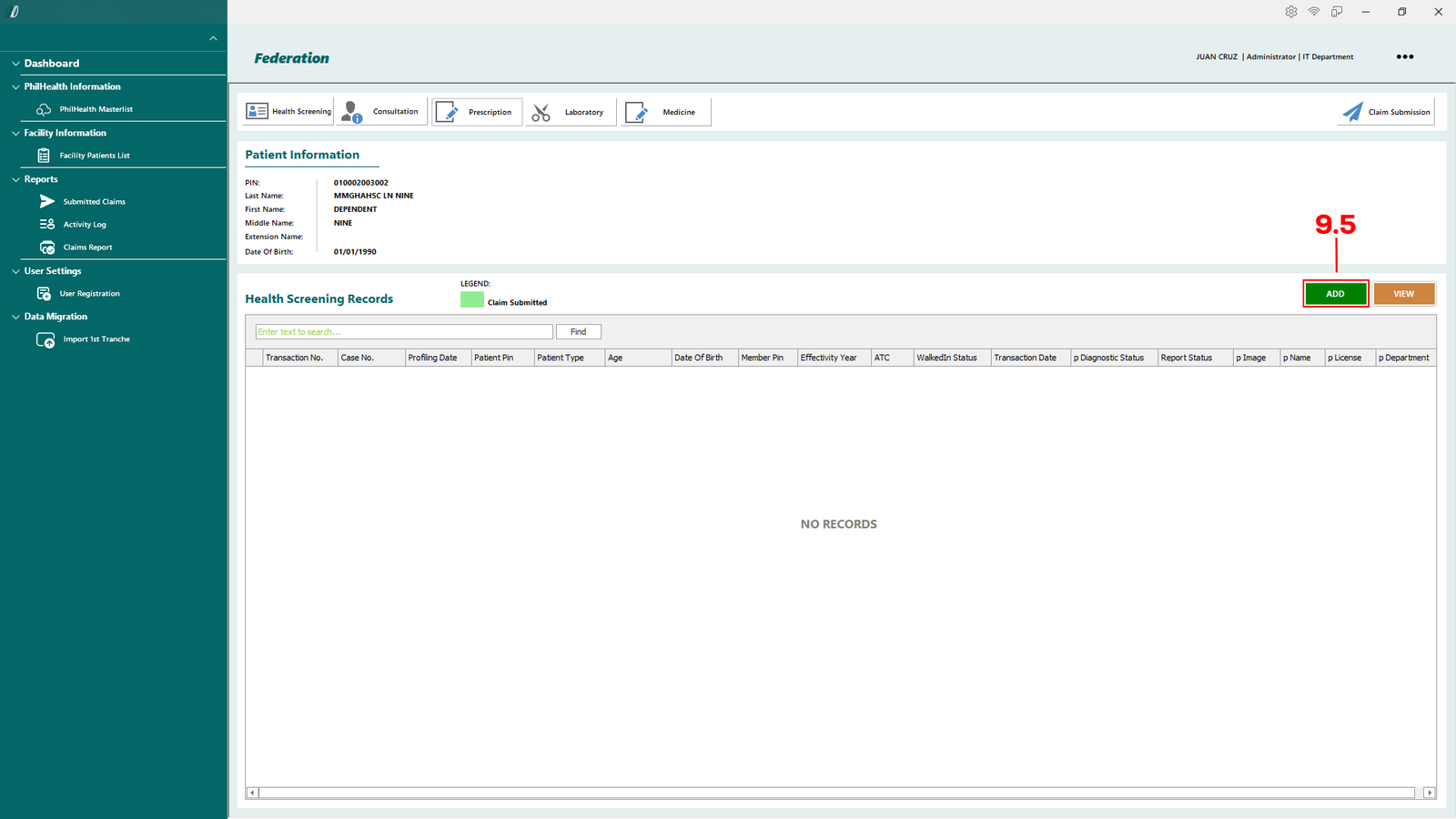Click the Claims Report icon
This screenshot has height=819, width=1456.
pos(47,248)
